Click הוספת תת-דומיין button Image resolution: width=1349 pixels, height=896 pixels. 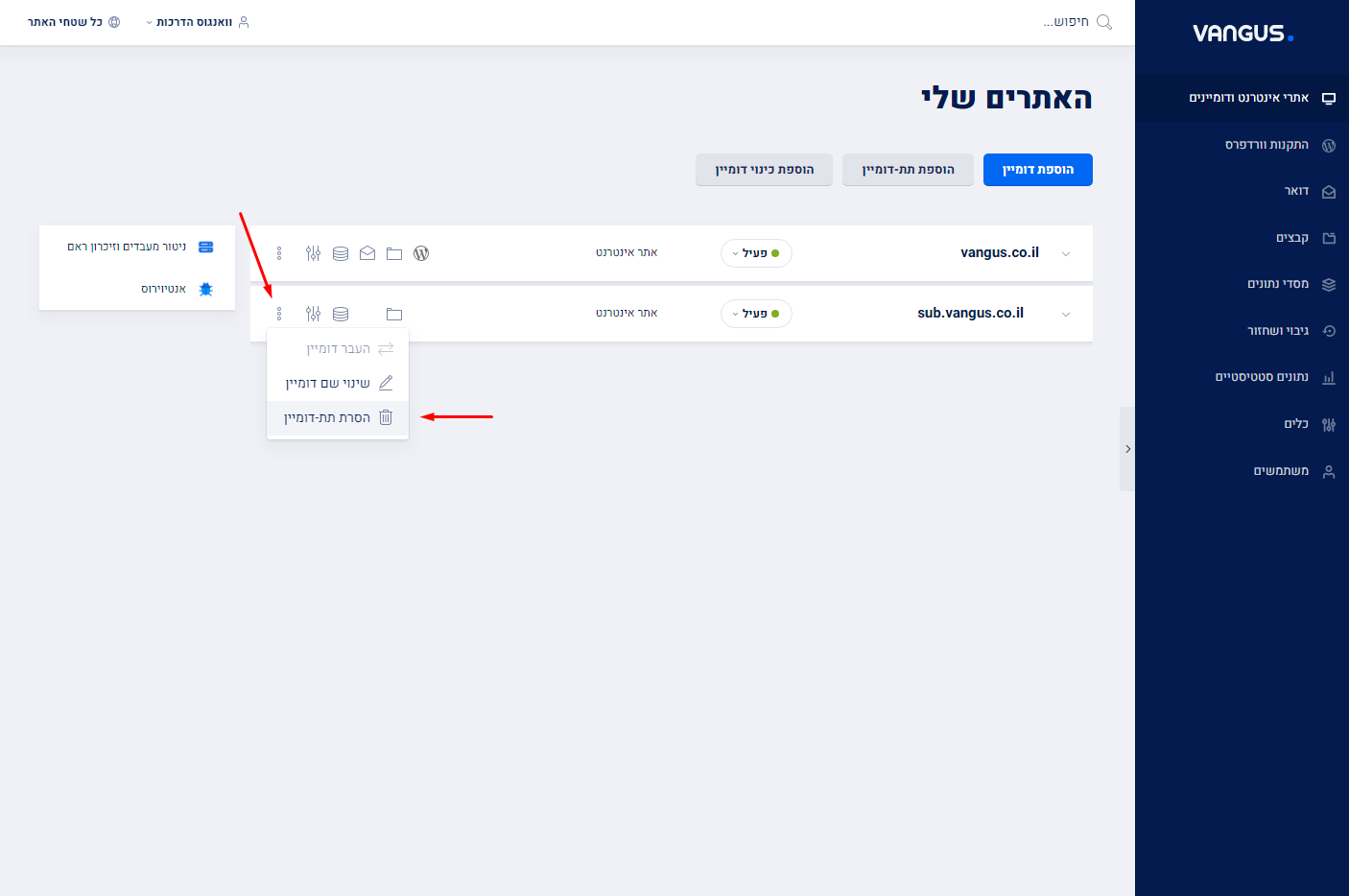pyautogui.click(x=908, y=170)
